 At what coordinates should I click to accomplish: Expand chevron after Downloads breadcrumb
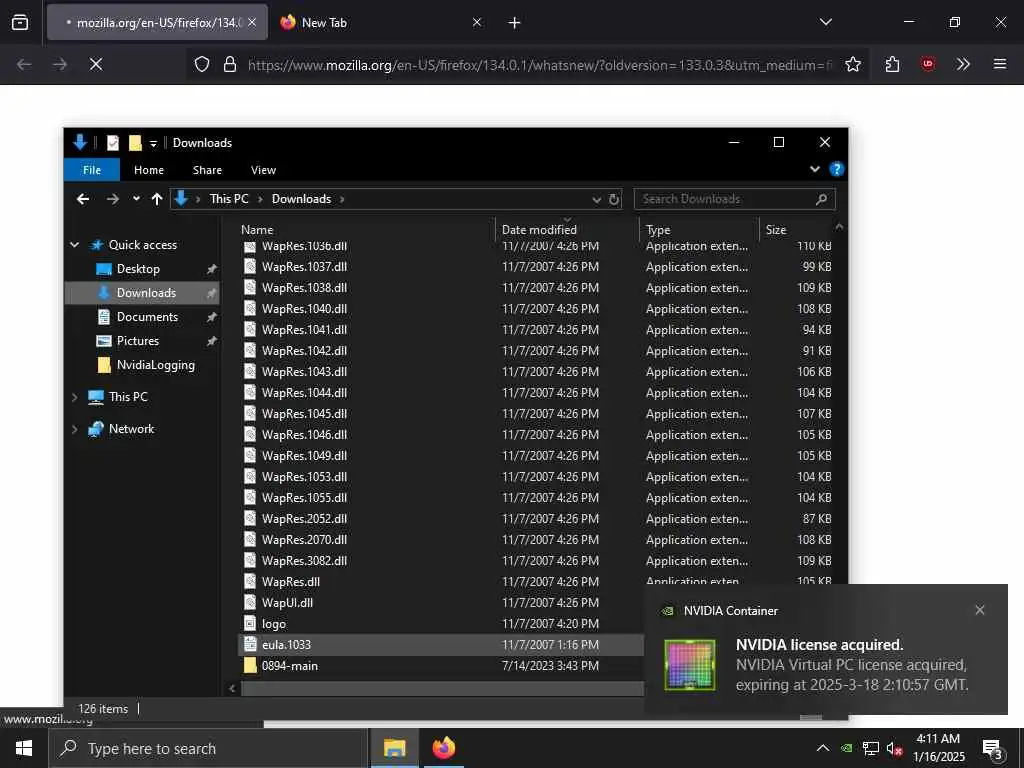(342, 199)
